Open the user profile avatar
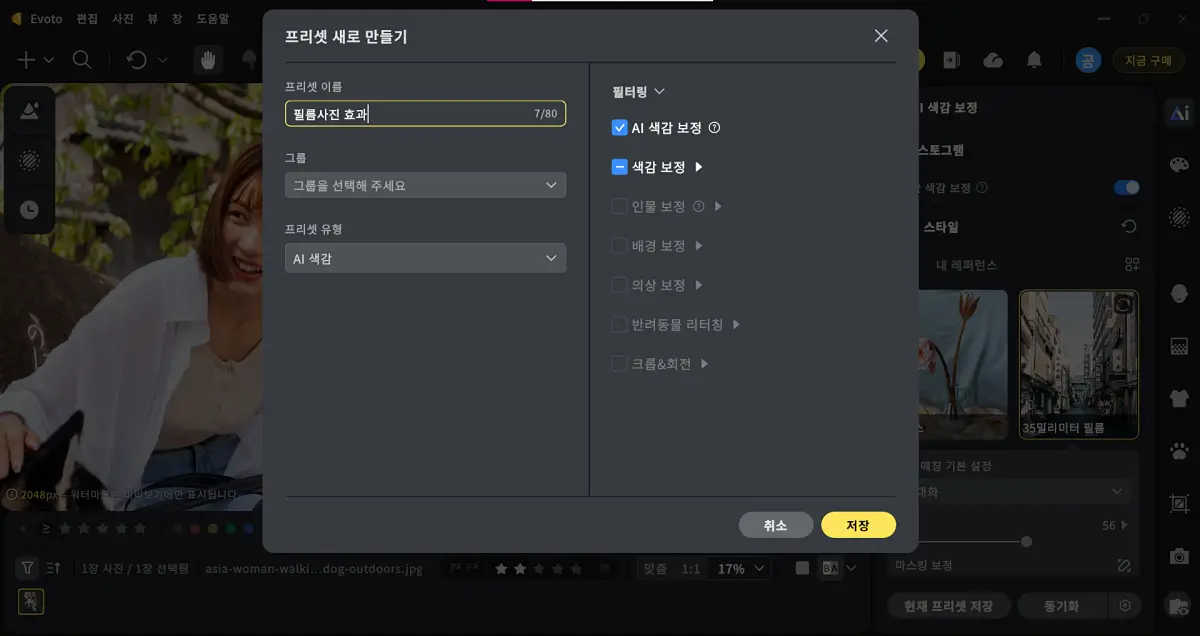The height and width of the screenshot is (636, 1200). [x=1088, y=60]
